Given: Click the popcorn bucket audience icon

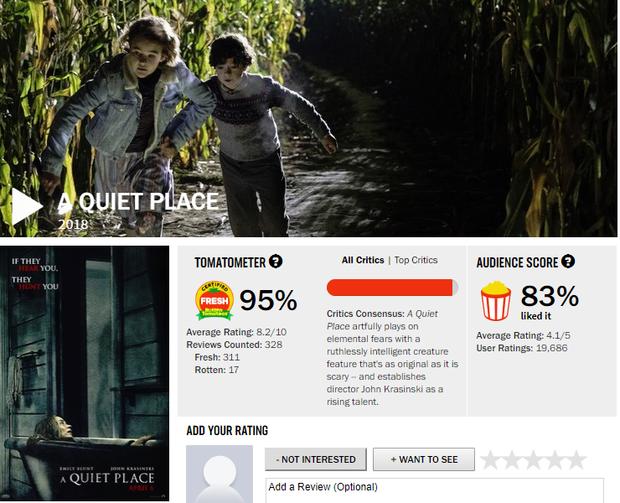Looking at the screenshot, I should [495, 301].
